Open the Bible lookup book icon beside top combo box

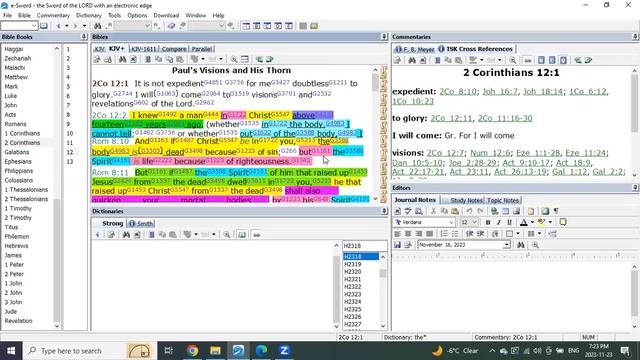pyautogui.click(x=44, y=26)
